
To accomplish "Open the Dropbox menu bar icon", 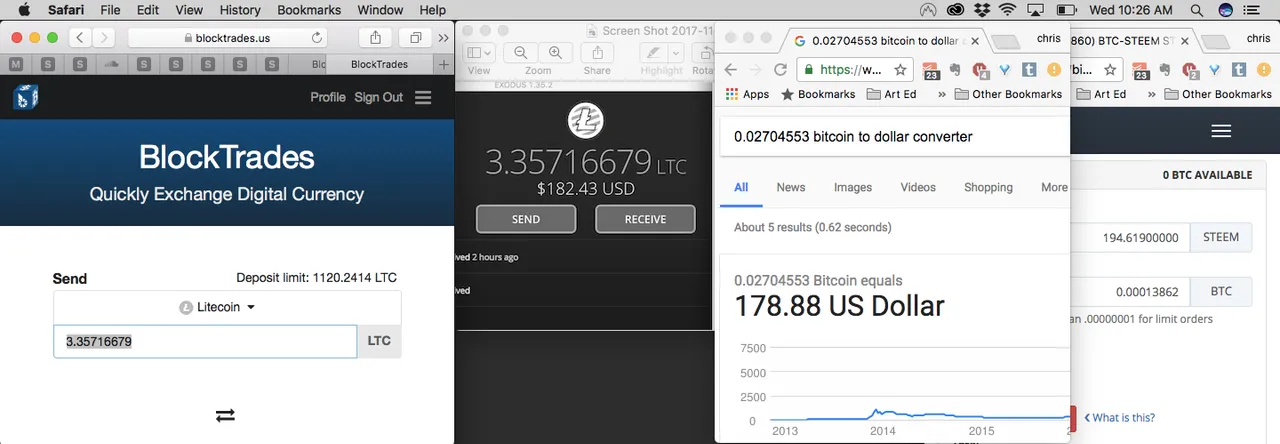I will point(982,10).
